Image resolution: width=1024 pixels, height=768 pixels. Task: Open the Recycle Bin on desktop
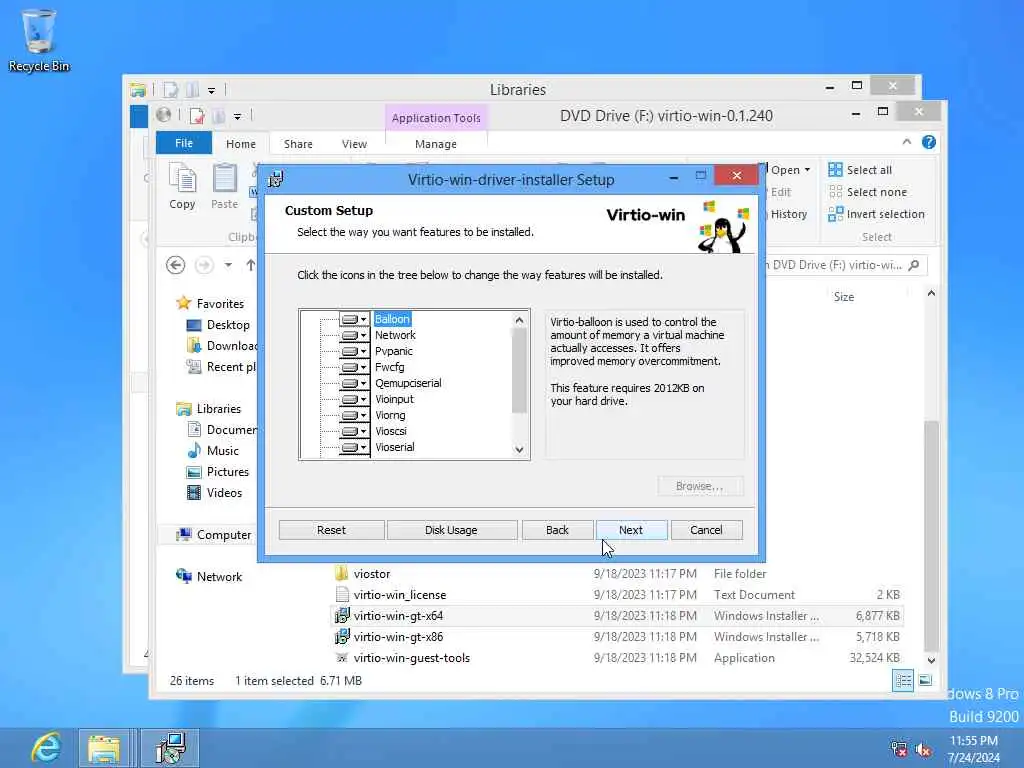click(39, 39)
